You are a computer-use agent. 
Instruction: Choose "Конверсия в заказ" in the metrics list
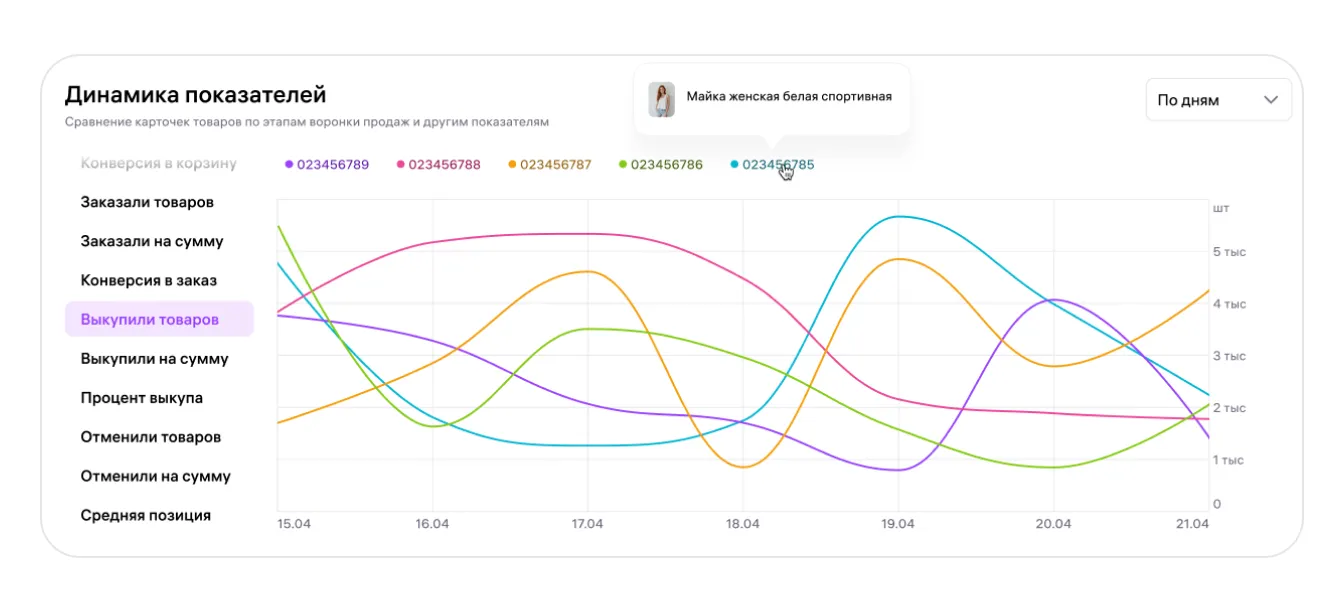(x=149, y=280)
